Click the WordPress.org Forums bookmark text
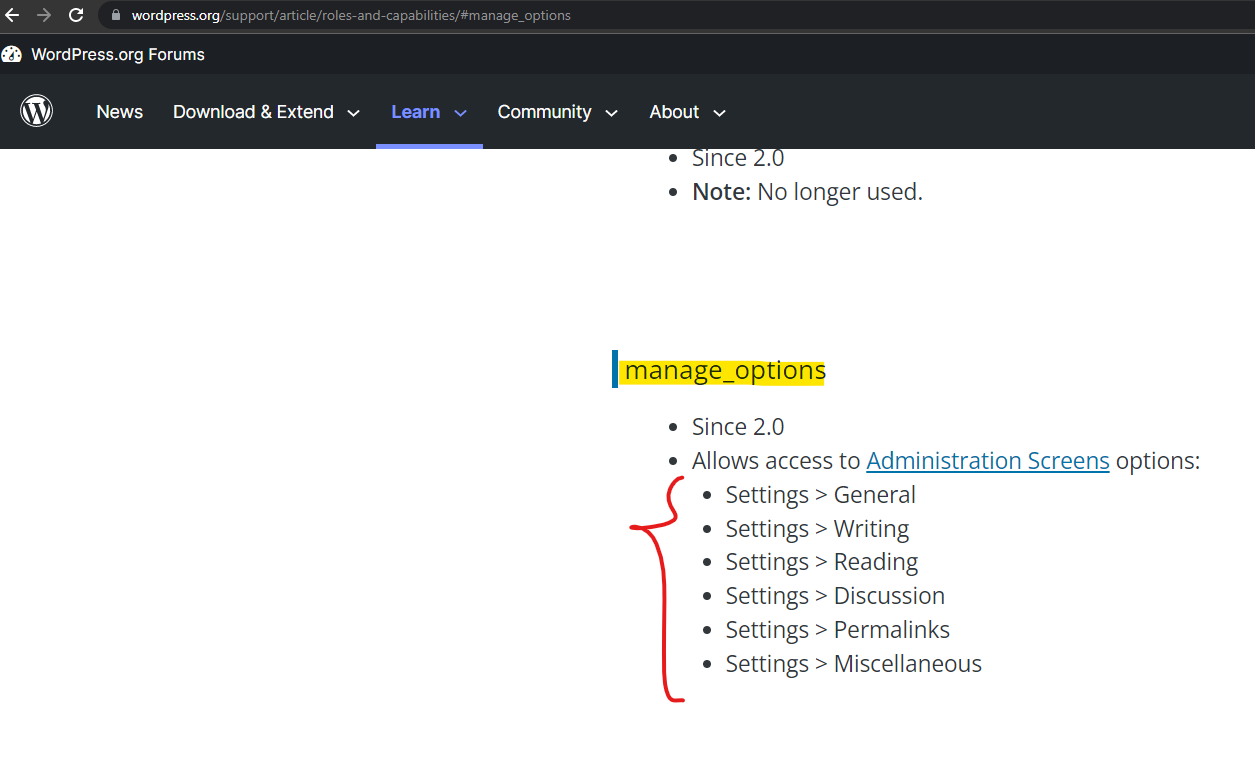This screenshot has height=764, width=1255. [x=118, y=54]
